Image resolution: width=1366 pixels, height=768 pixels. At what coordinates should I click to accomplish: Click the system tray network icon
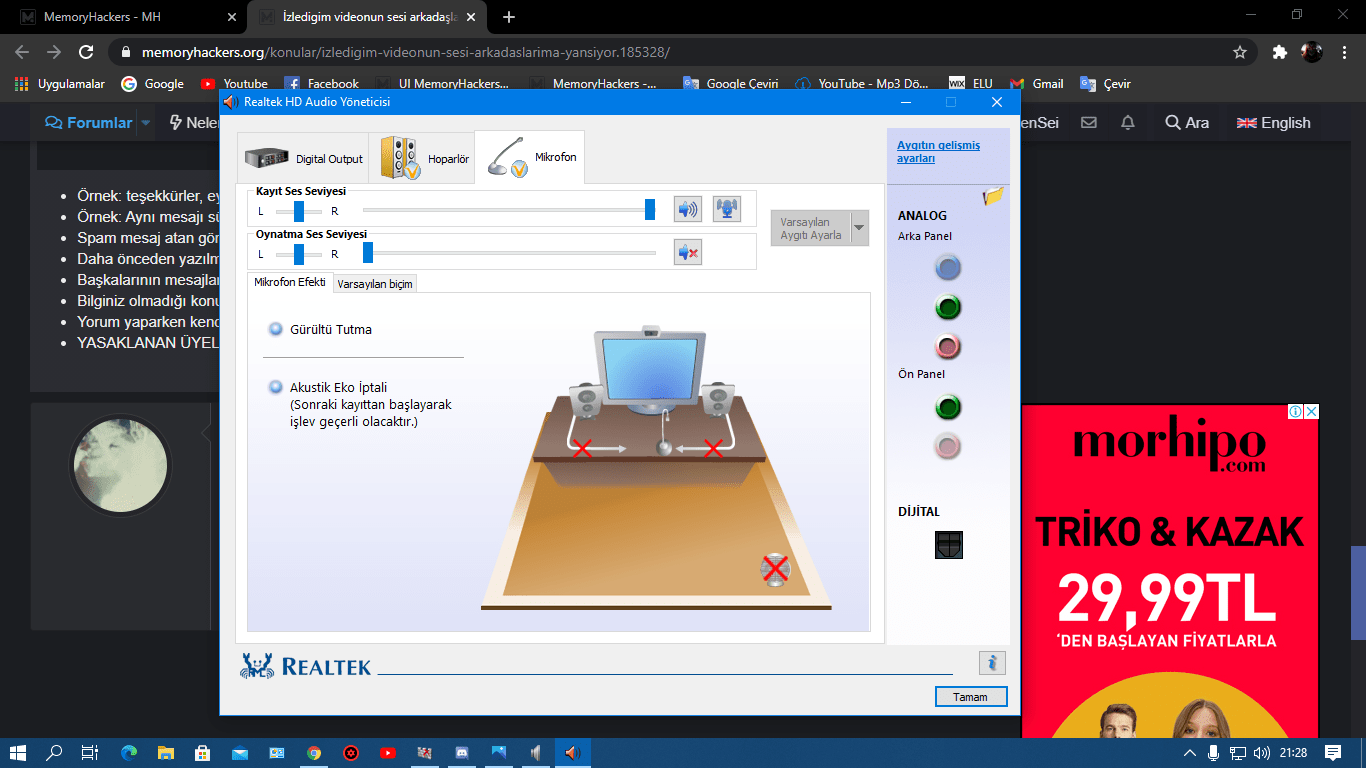(x=1238, y=753)
